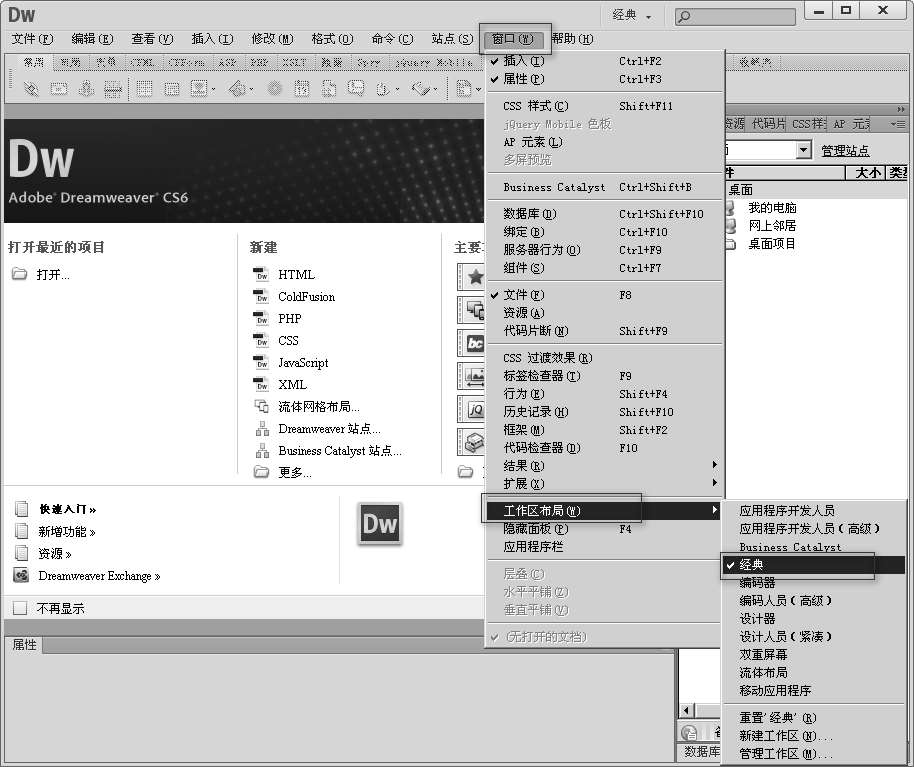This screenshot has height=767, width=914.
Task: Click the Dw badge on welcome screen
Action: point(379,523)
